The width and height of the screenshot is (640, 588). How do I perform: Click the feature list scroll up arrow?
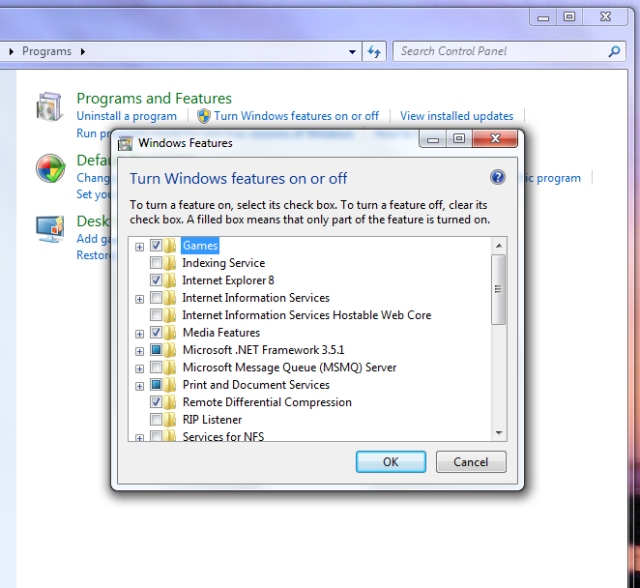tap(499, 246)
